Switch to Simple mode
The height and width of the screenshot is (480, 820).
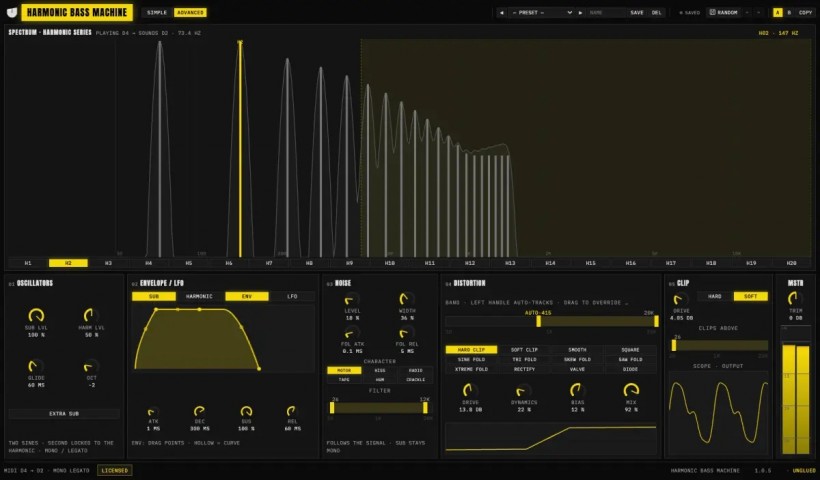(157, 12)
